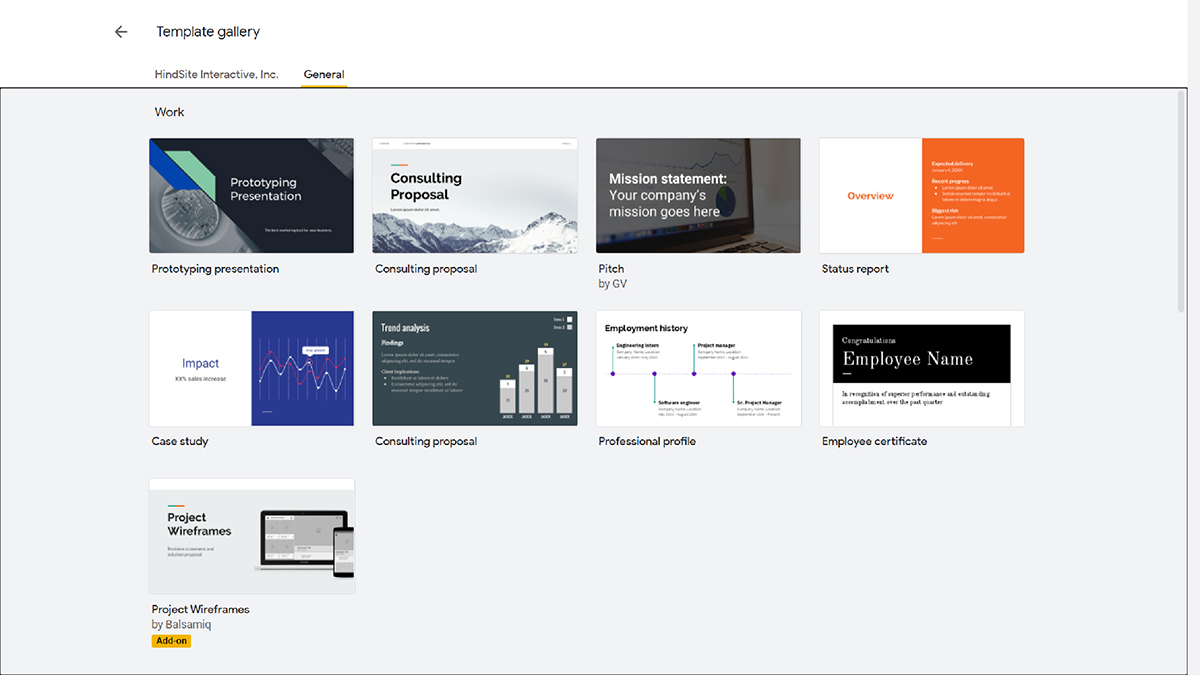Image resolution: width=1200 pixels, height=675 pixels.
Task: Open the Project Wireframes template
Action: (x=251, y=536)
